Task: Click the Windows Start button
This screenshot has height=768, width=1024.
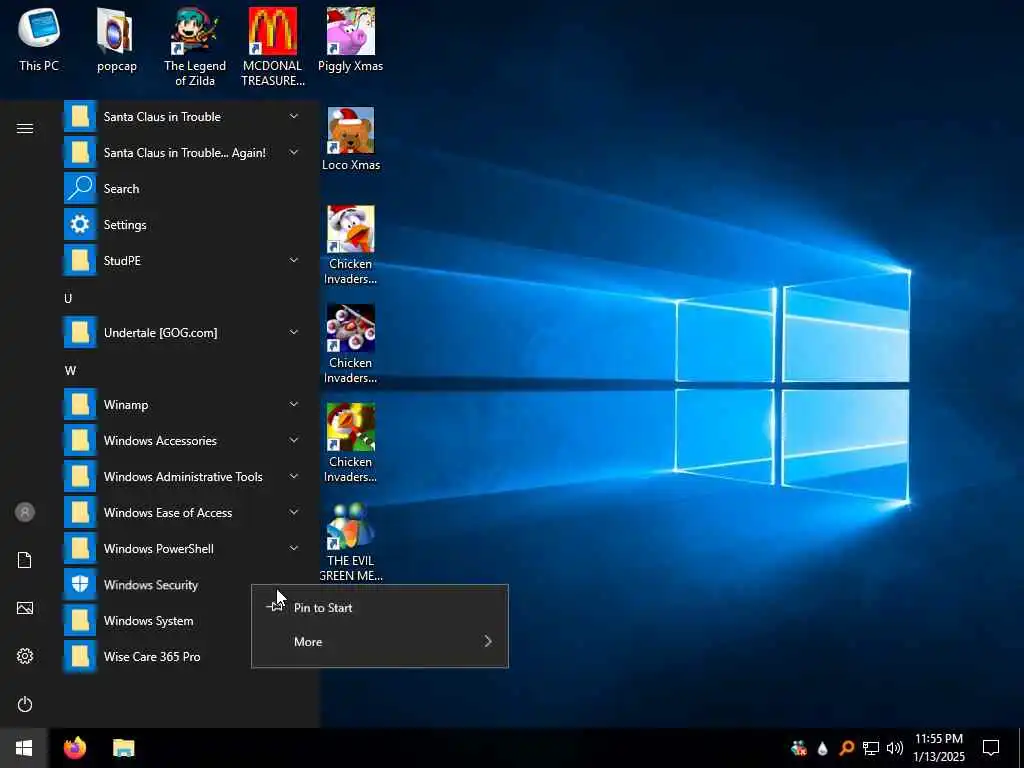Action: click(x=24, y=748)
